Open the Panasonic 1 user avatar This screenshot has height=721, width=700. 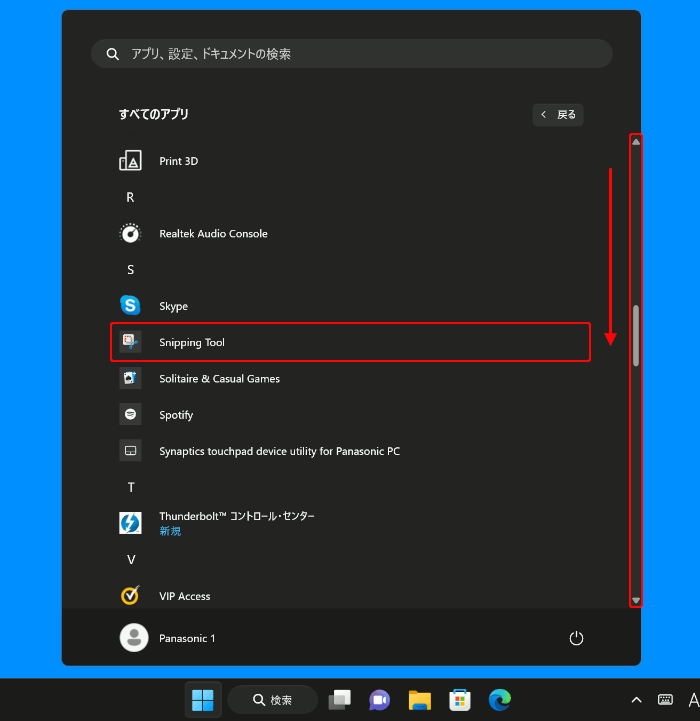(x=134, y=638)
